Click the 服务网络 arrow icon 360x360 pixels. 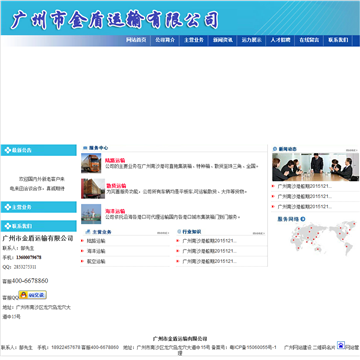[303, 219]
